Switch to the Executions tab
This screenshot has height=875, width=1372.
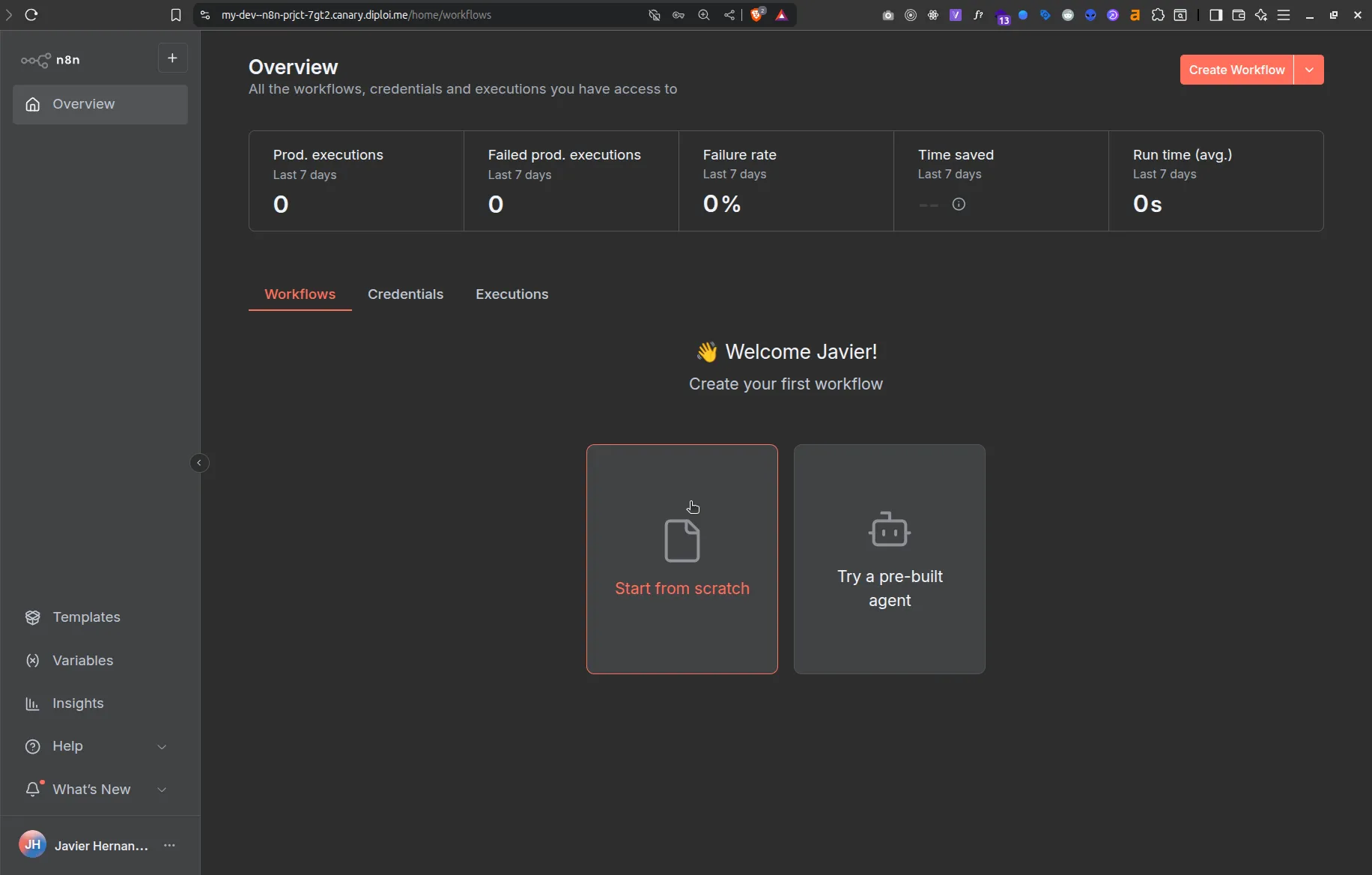512,294
